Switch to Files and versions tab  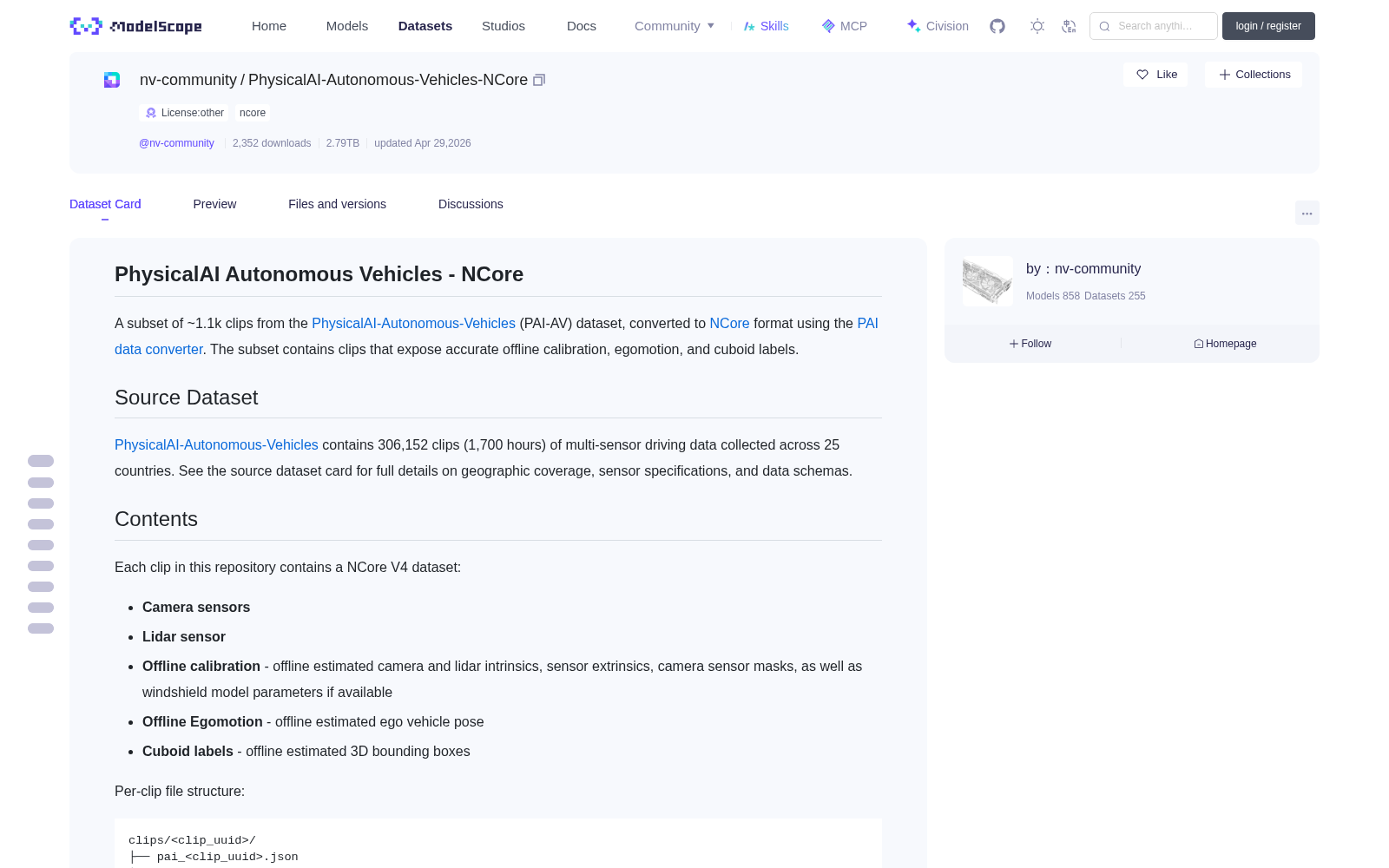coord(337,204)
